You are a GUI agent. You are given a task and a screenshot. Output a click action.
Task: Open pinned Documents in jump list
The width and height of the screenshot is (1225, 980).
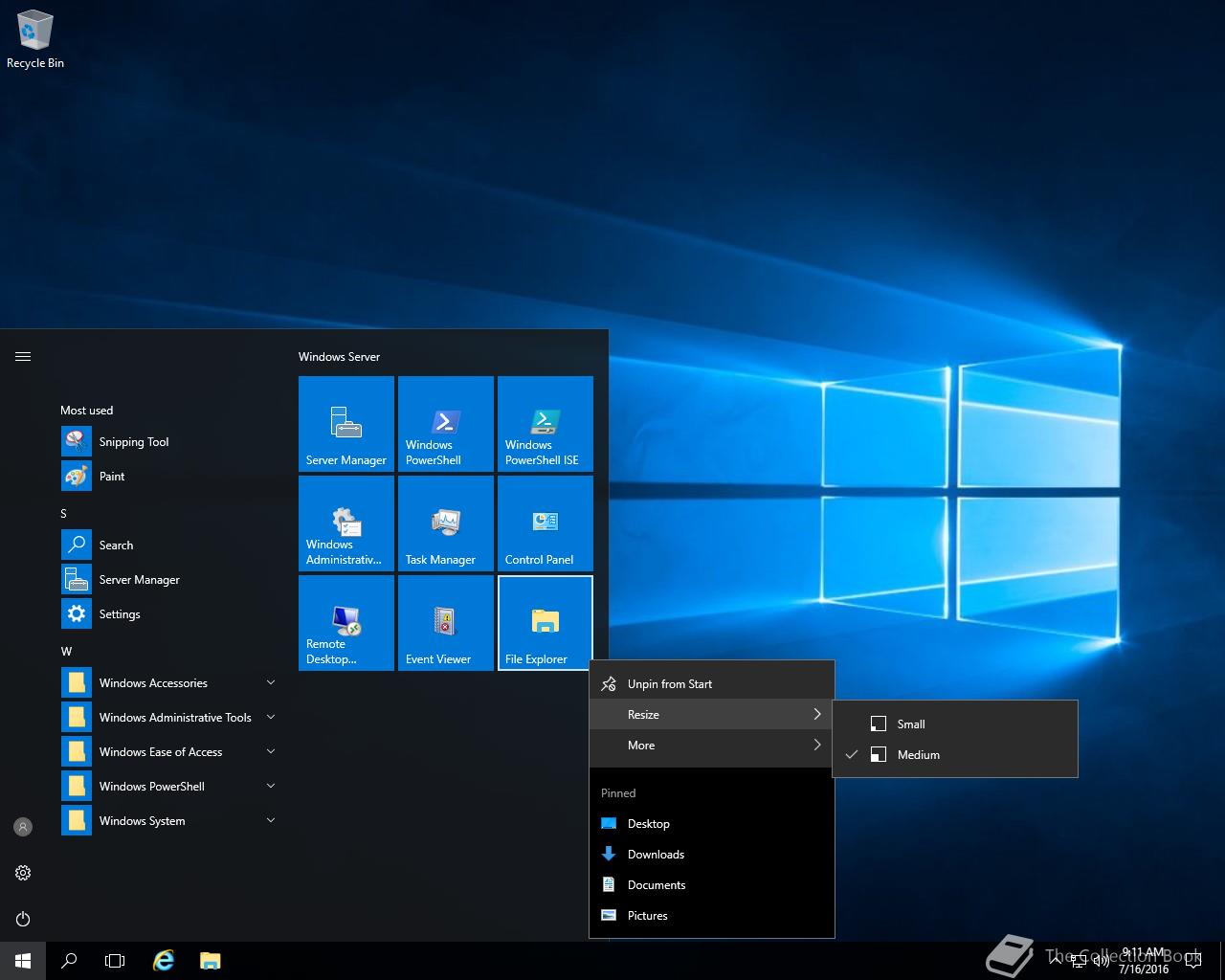click(x=712, y=885)
